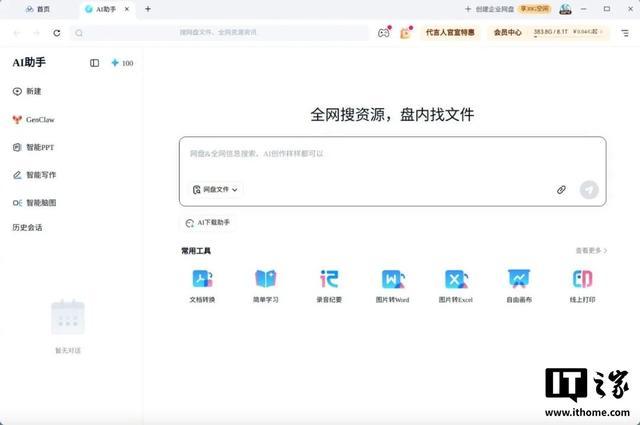The height and width of the screenshot is (425, 640).
Task: Open AI下载助手
Action: point(208,223)
